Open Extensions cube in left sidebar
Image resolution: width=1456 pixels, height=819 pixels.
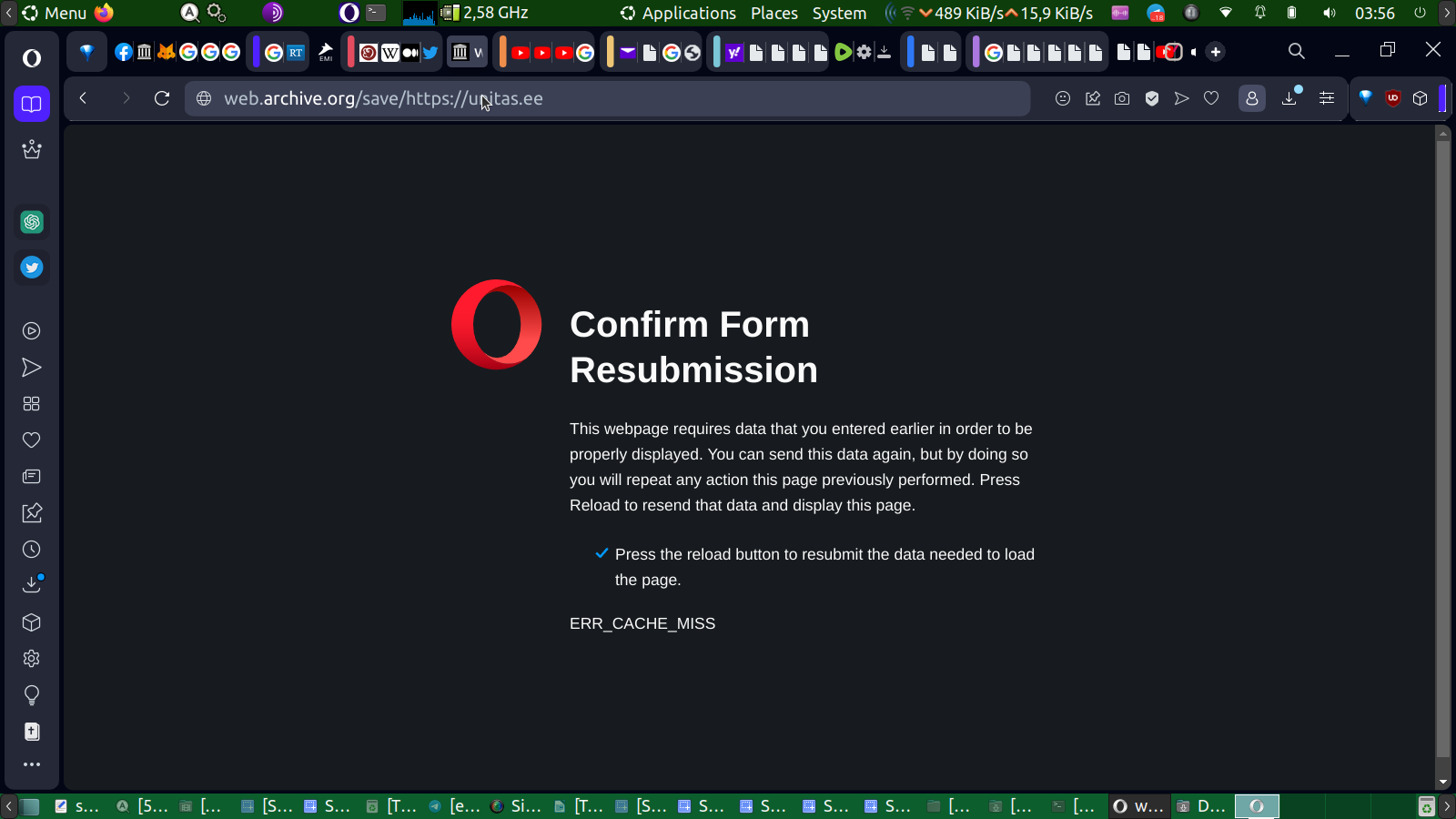click(x=32, y=622)
